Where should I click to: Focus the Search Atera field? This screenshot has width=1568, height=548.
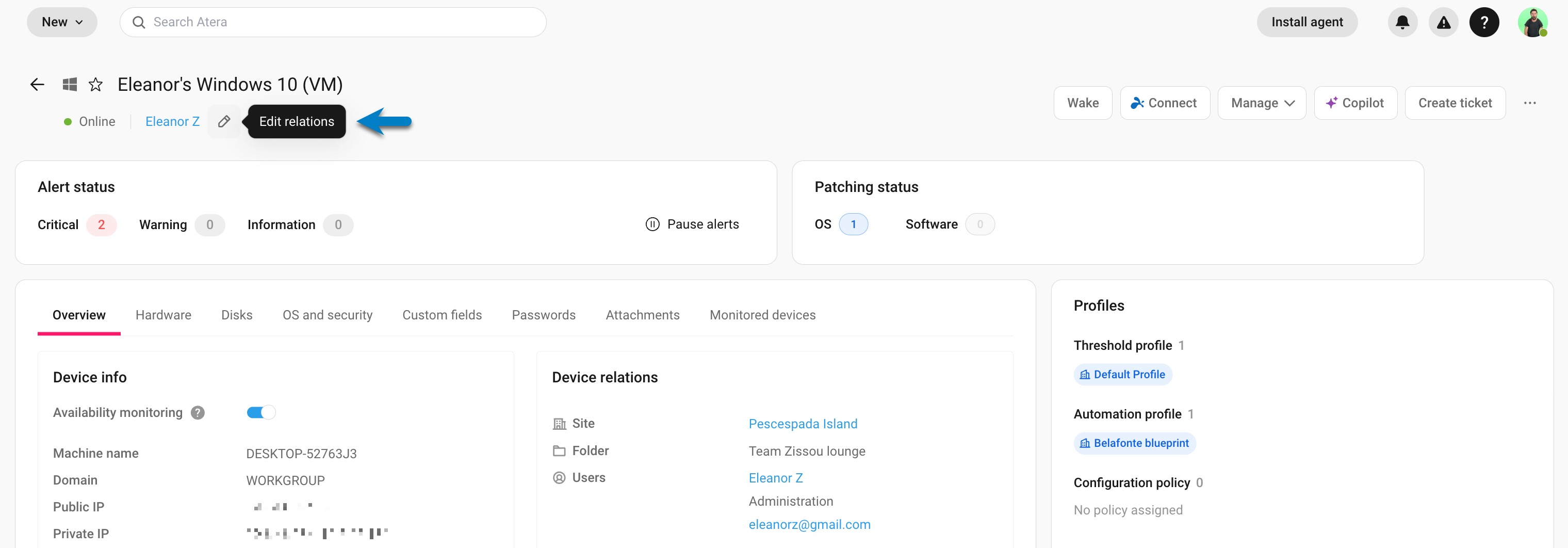pos(333,23)
